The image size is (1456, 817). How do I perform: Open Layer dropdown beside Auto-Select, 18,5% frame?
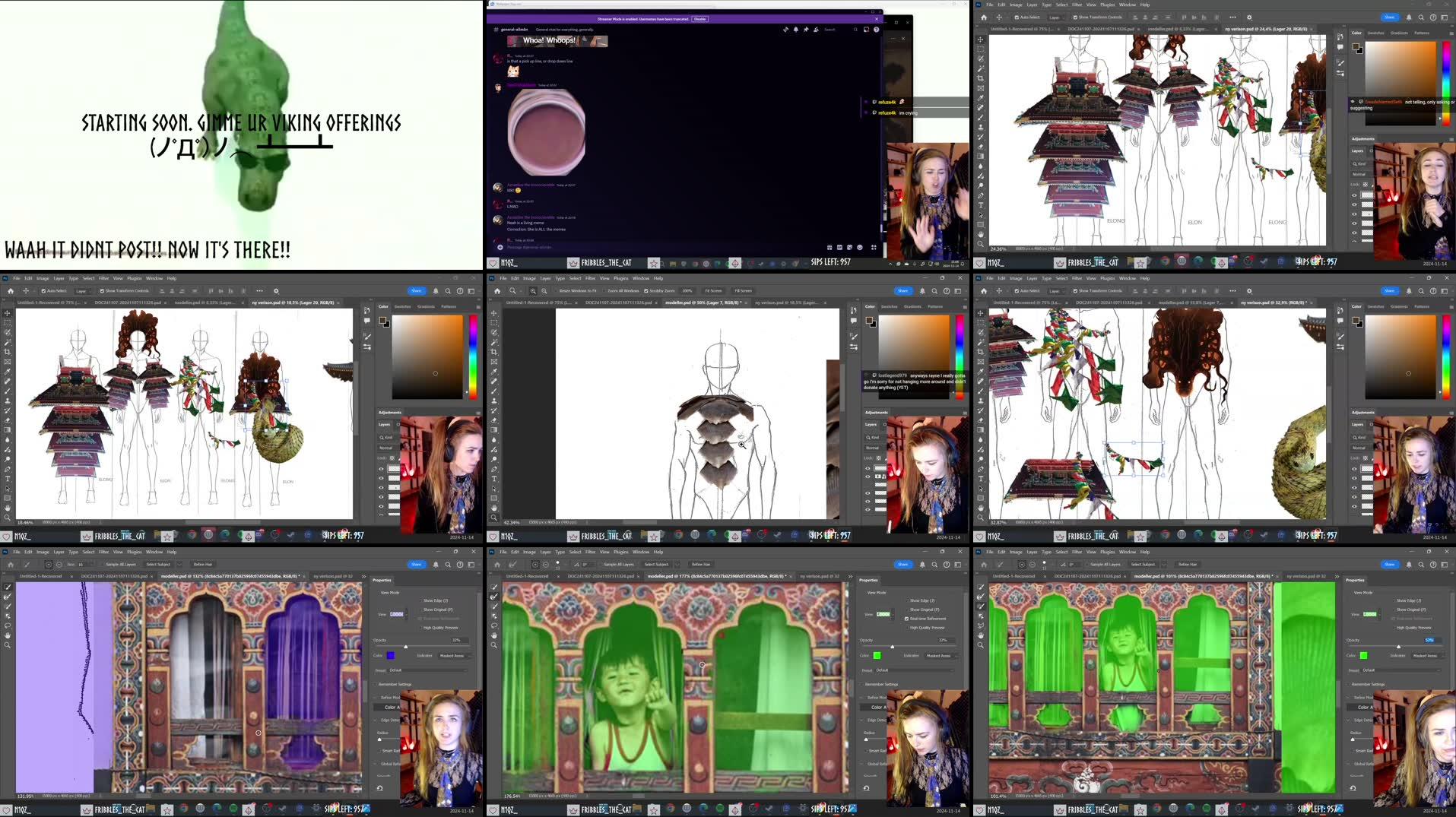[x=82, y=291]
